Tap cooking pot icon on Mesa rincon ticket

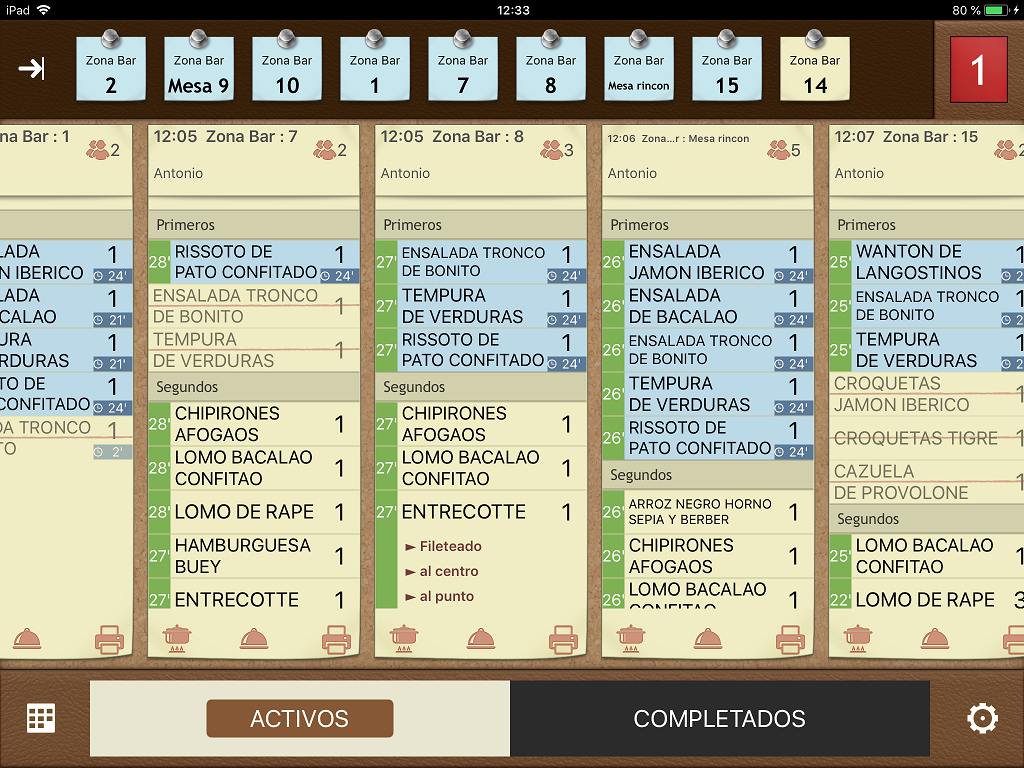click(631, 638)
